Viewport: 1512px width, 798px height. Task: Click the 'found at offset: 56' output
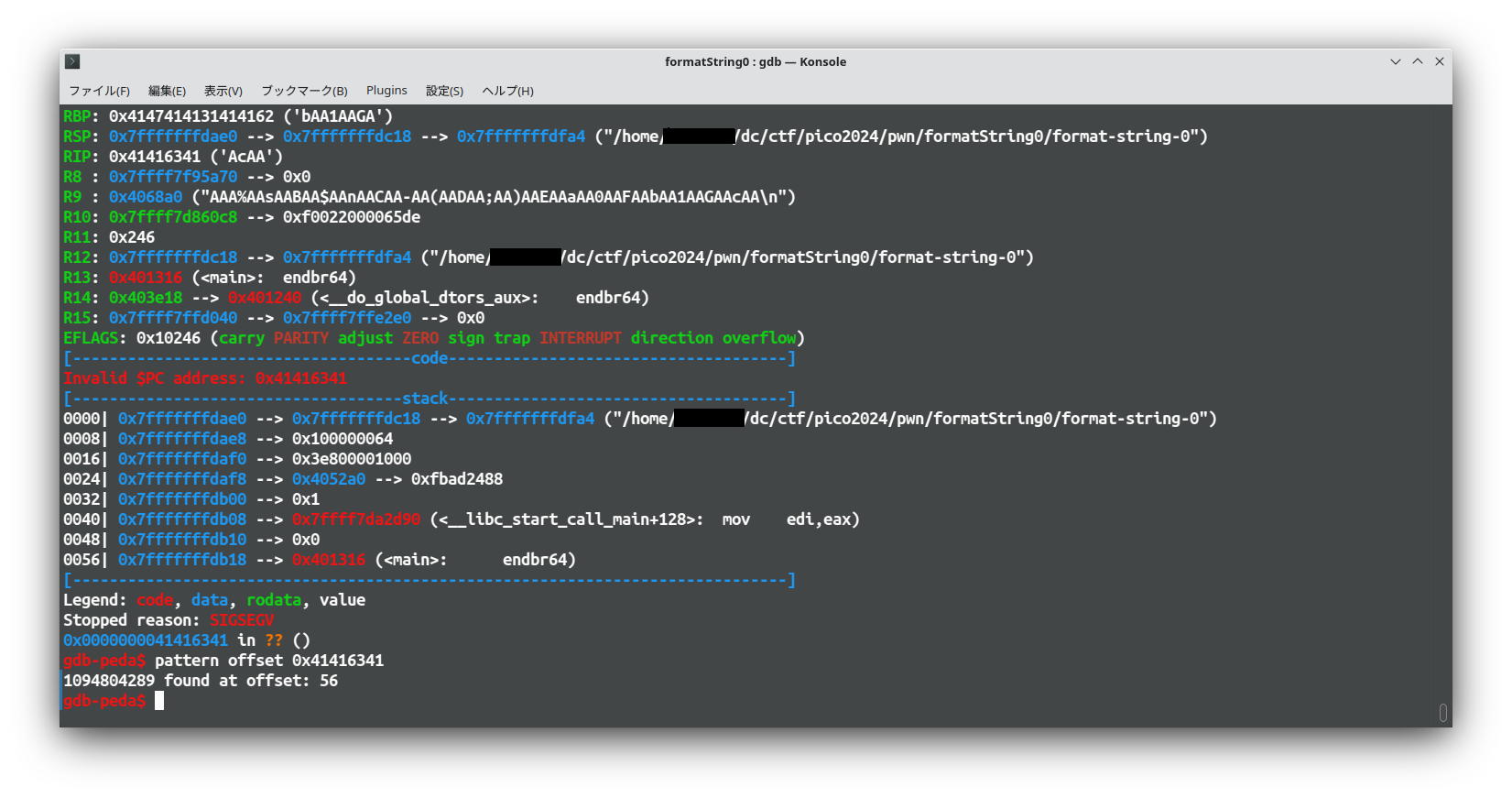pos(250,681)
